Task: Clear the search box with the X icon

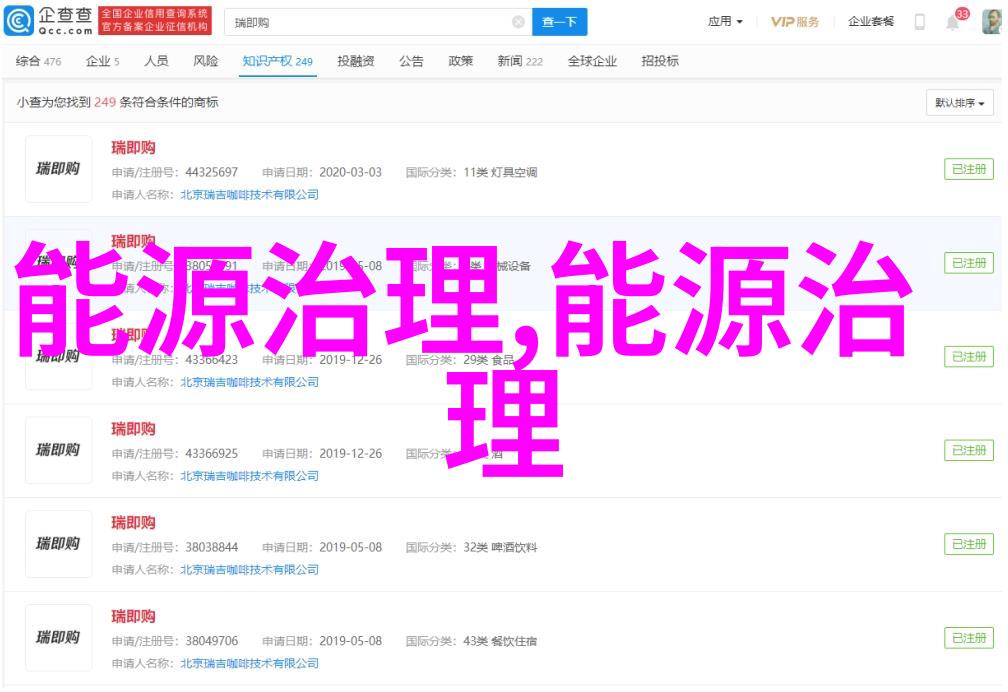Action: [518, 23]
